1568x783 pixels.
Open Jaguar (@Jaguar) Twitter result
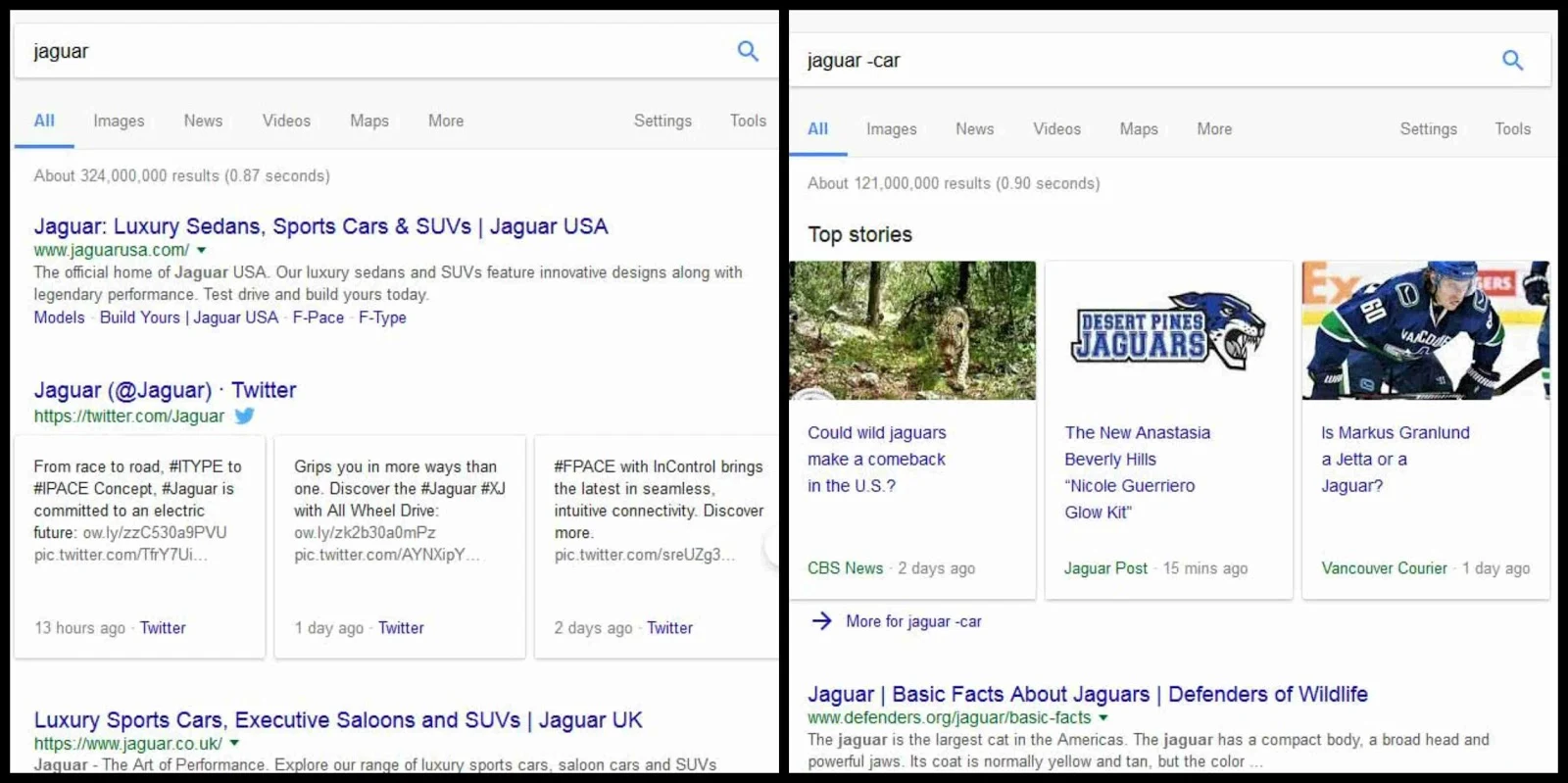pos(165,390)
